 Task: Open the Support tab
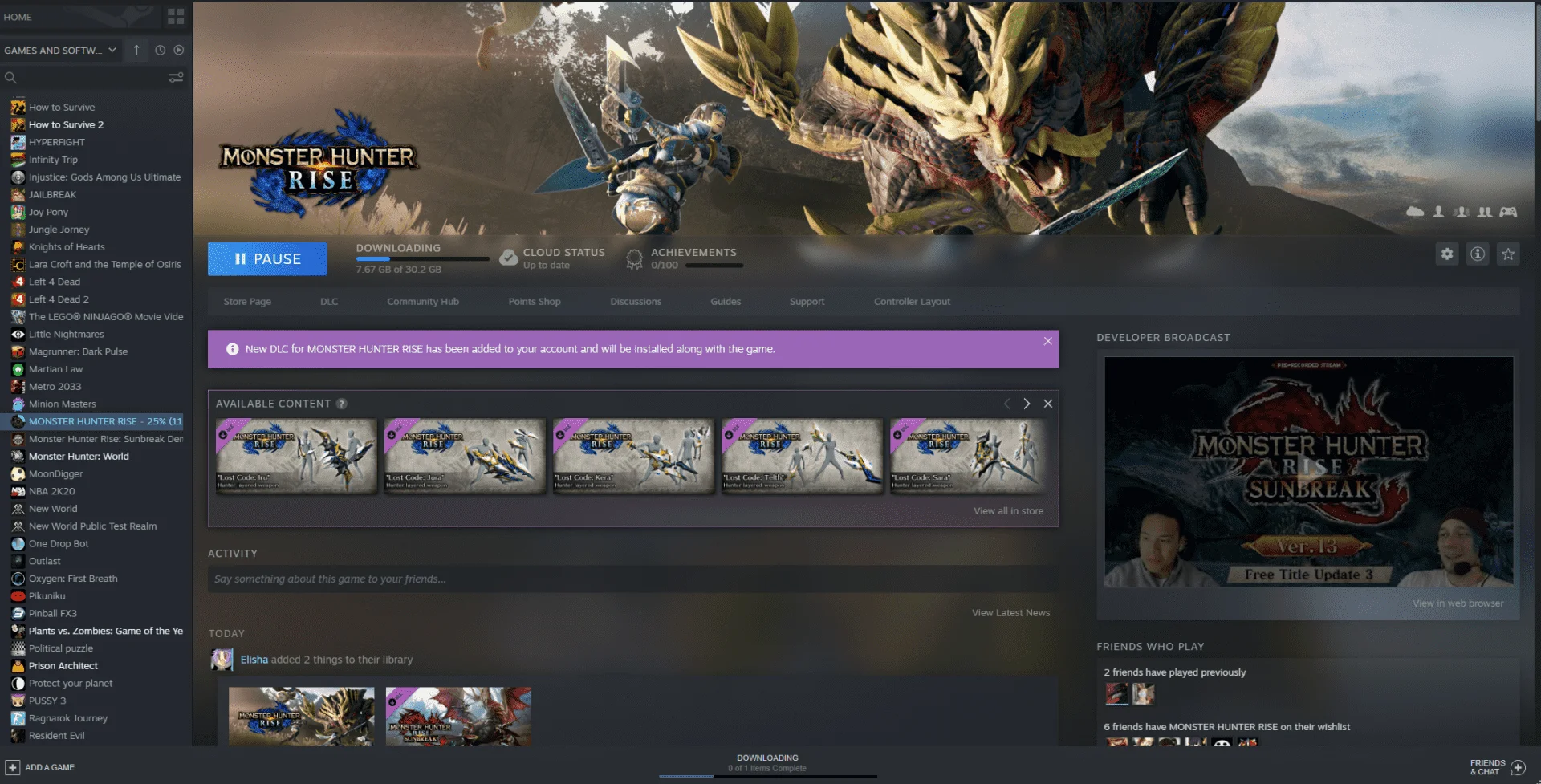(x=807, y=302)
